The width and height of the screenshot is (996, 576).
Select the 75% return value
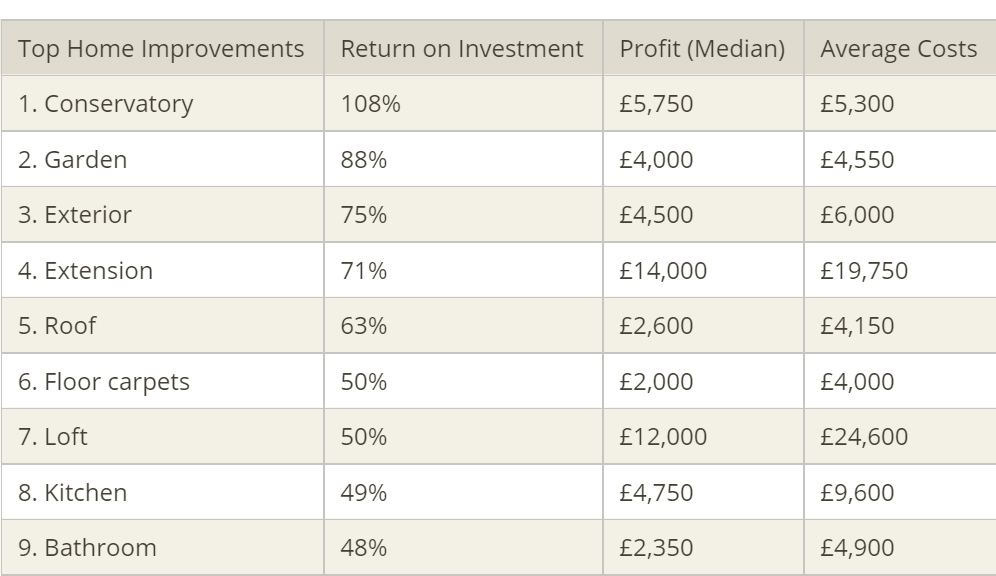[x=363, y=215]
